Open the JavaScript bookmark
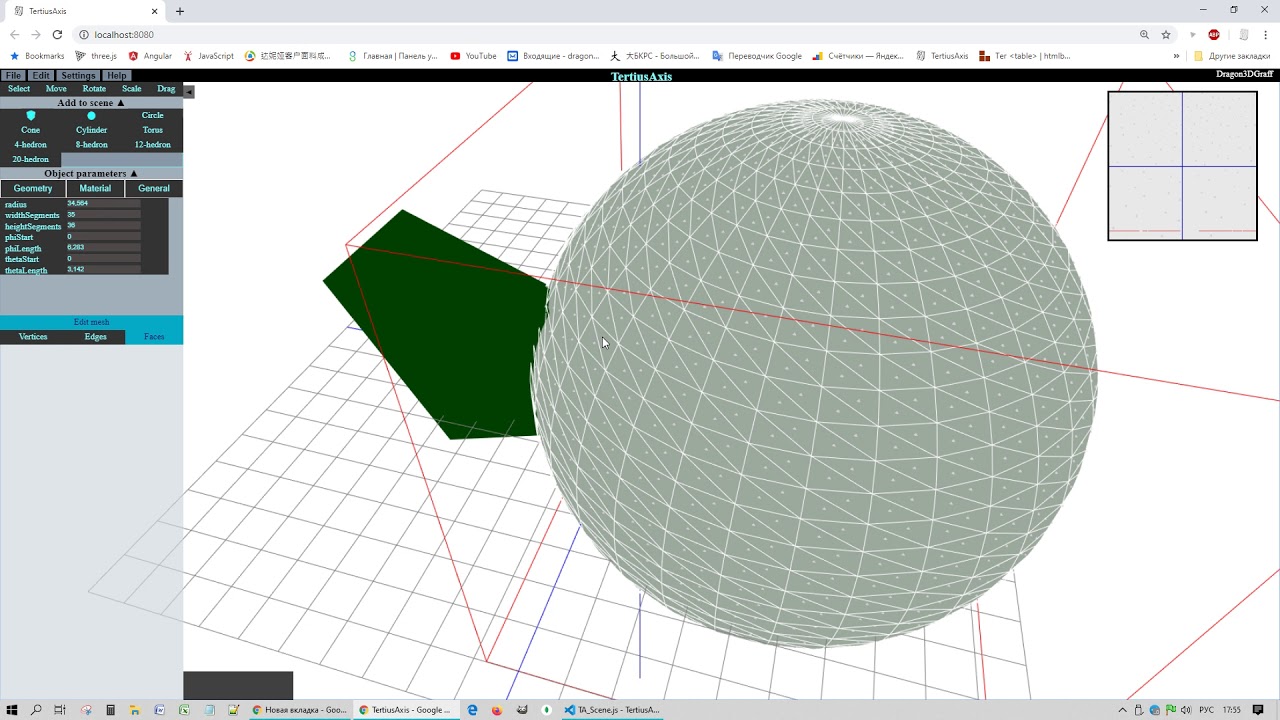Image resolution: width=1280 pixels, height=720 pixels. point(208,56)
